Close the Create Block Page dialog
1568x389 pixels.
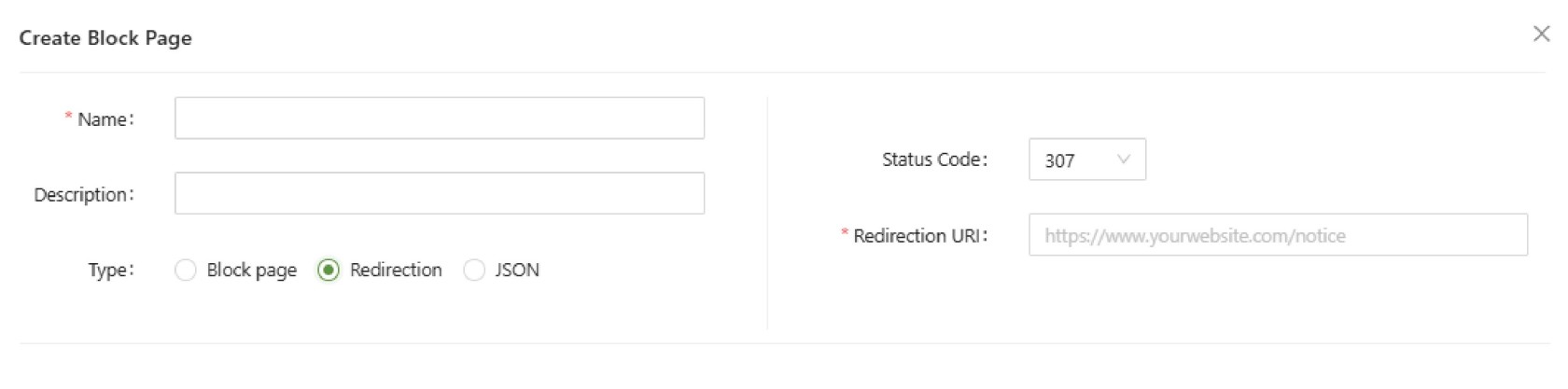[1541, 35]
